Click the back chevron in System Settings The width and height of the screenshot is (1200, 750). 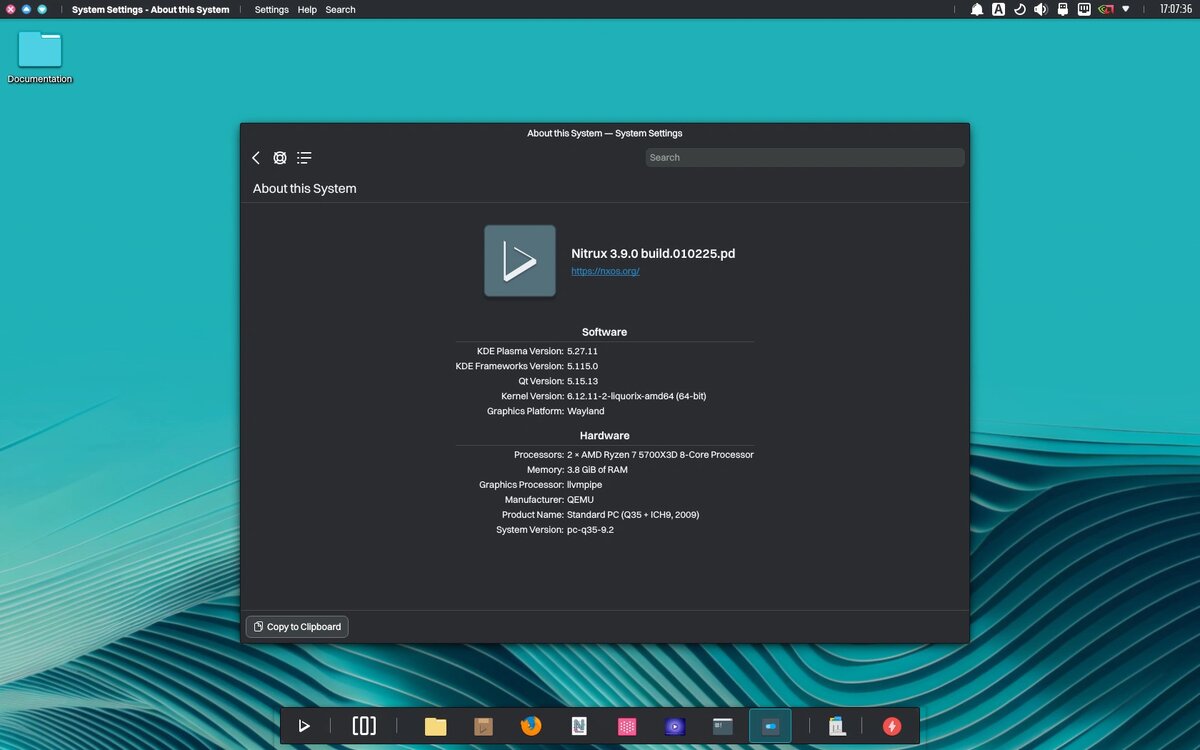pyautogui.click(x=256, y=157)
